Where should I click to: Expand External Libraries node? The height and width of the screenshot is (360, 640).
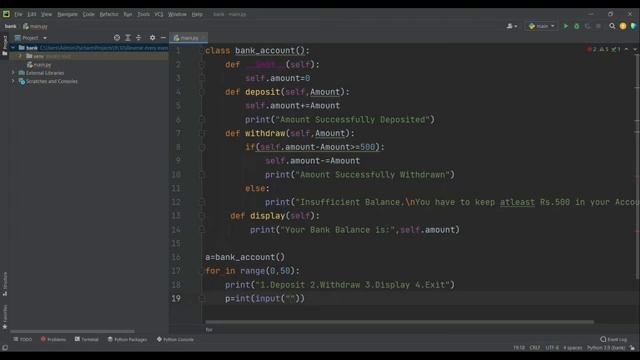(x=13, y=73)
